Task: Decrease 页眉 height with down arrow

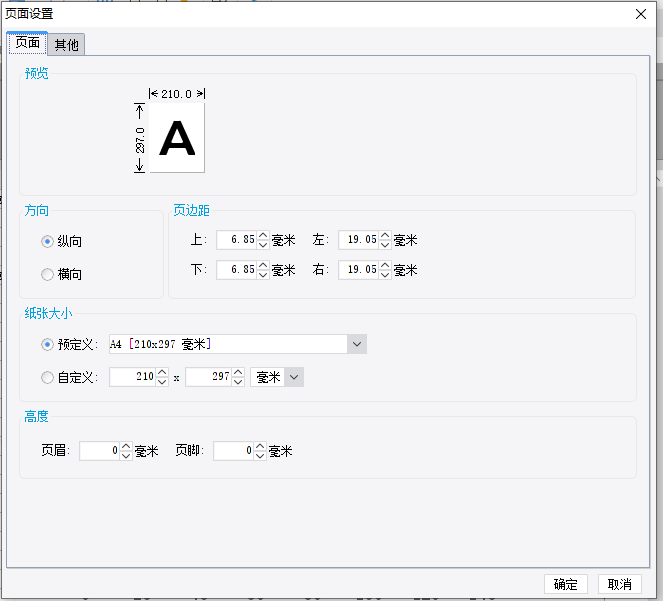Action: tap(126, 456)
